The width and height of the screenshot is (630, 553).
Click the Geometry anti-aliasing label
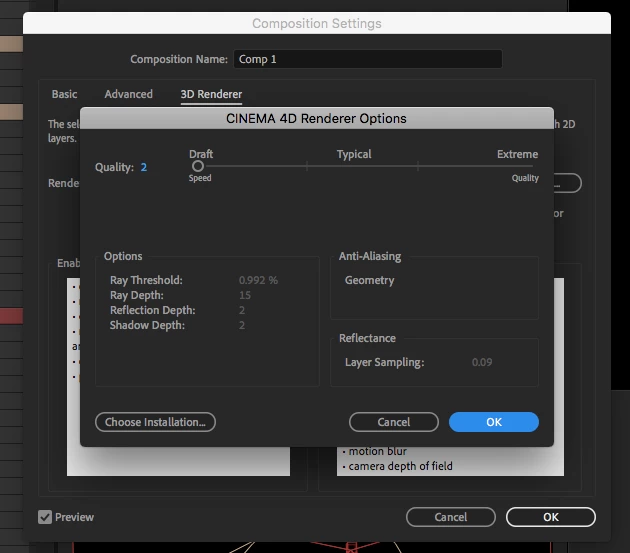(369, 280)
